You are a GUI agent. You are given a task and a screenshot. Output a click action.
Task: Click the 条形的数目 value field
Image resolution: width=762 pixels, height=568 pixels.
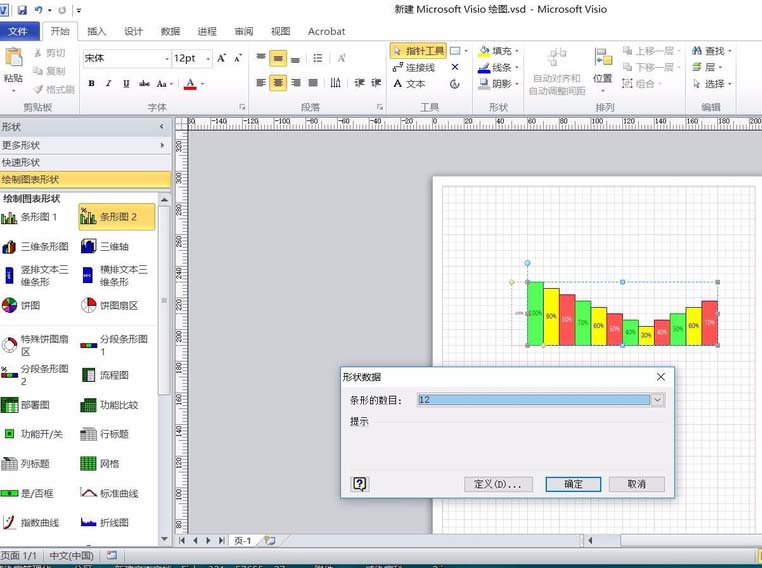[x=534, y=400]
